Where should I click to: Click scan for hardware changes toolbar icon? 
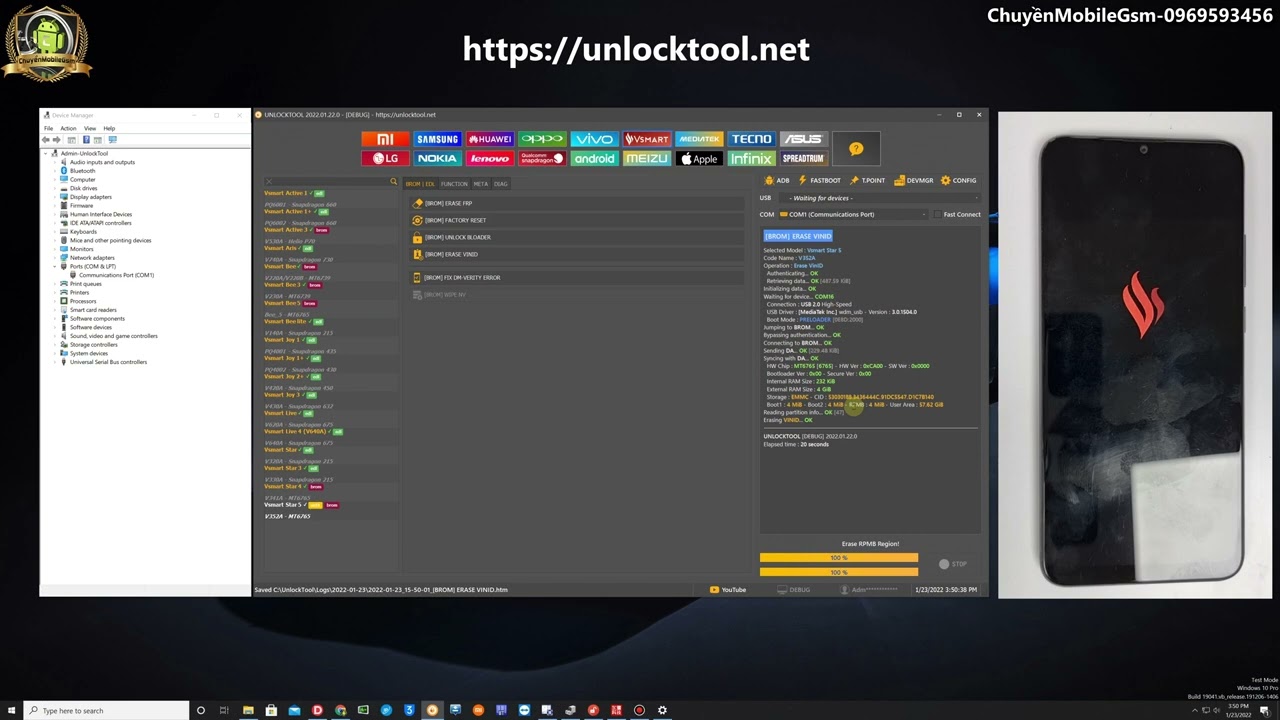coord(112,140)
